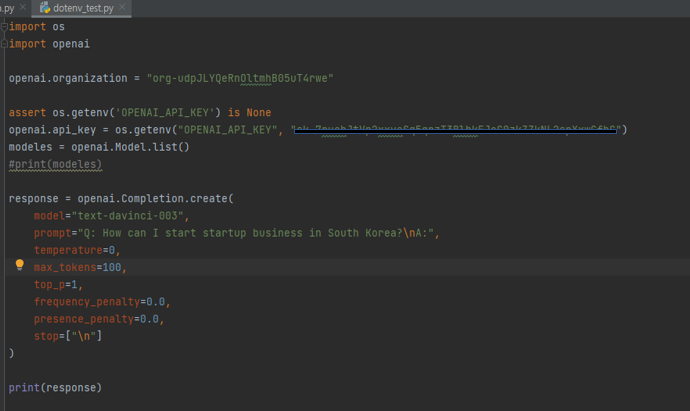Image resolution: width=690 pixels, height=411 pixels.
Task: Click 'openai.organization' identifier
Action: point(68,78)
